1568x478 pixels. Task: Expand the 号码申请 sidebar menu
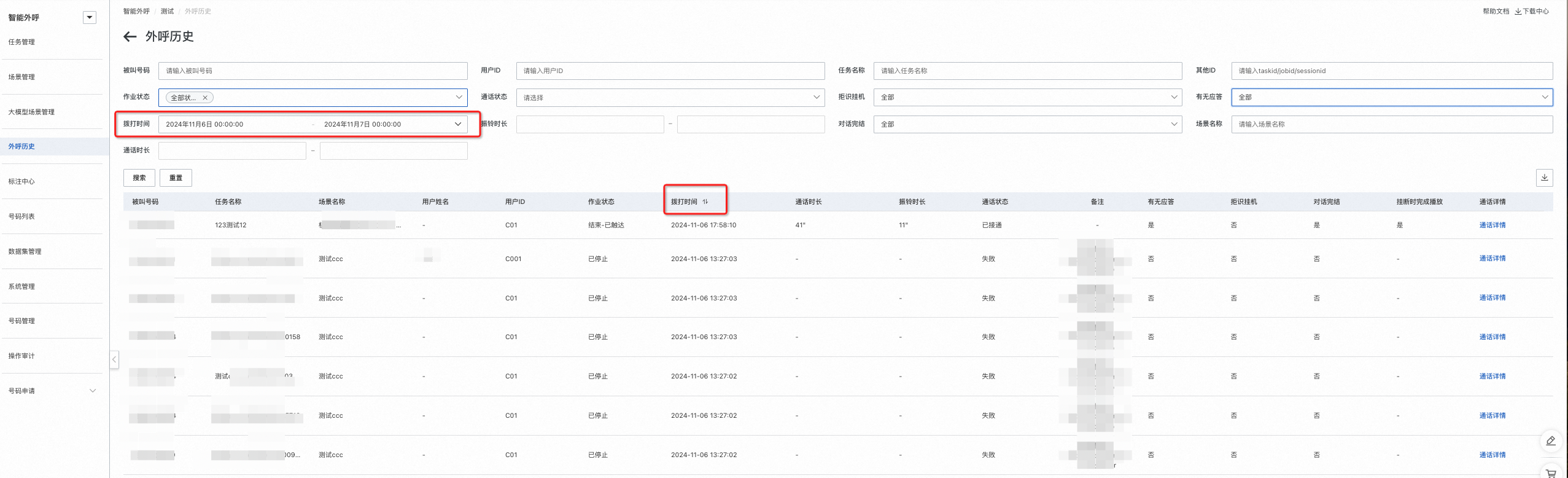tap(93, 391)
